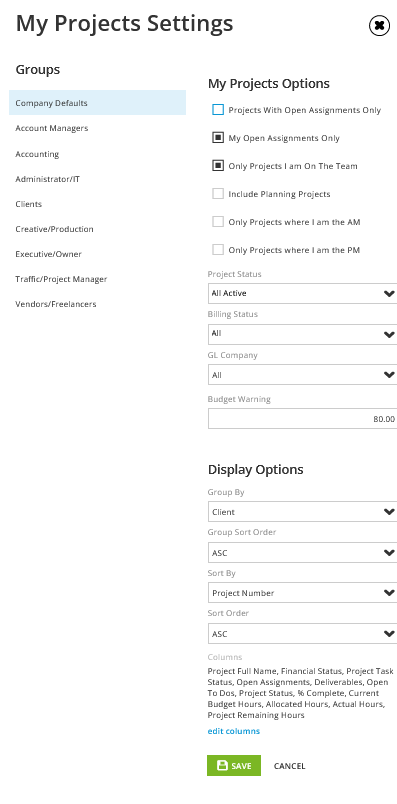Screen dimensions: 397x804
Task: Uncheck My Open Assignments Only
Action: point(218,138)
